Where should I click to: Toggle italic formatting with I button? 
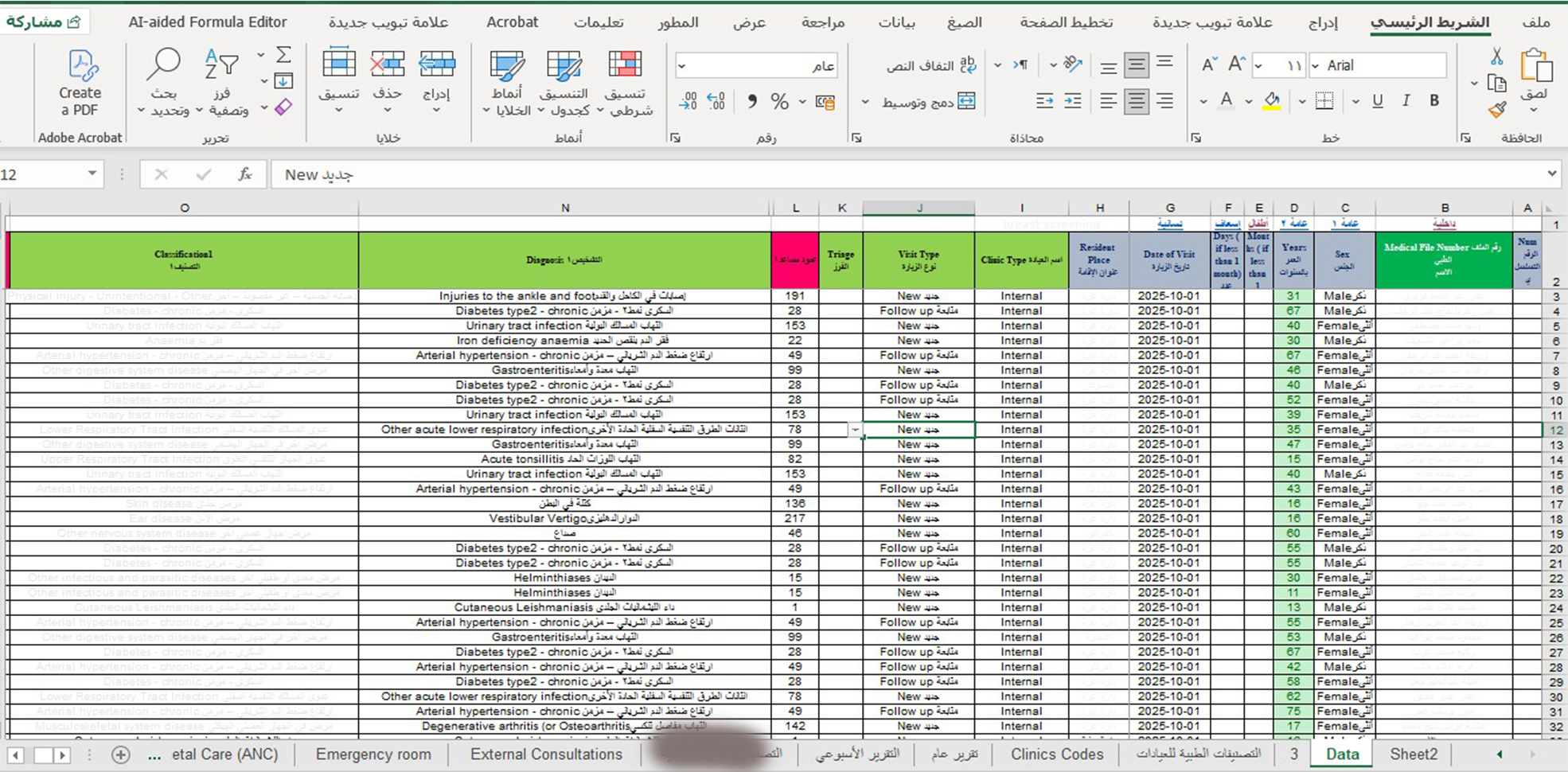(1406, 101)
